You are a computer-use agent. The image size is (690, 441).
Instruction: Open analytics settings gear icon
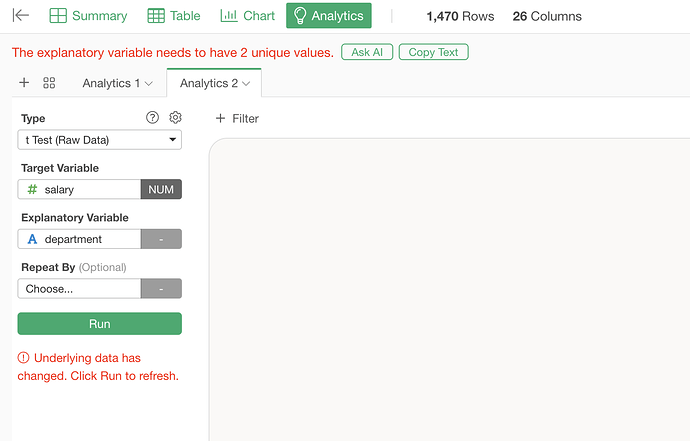175,118
